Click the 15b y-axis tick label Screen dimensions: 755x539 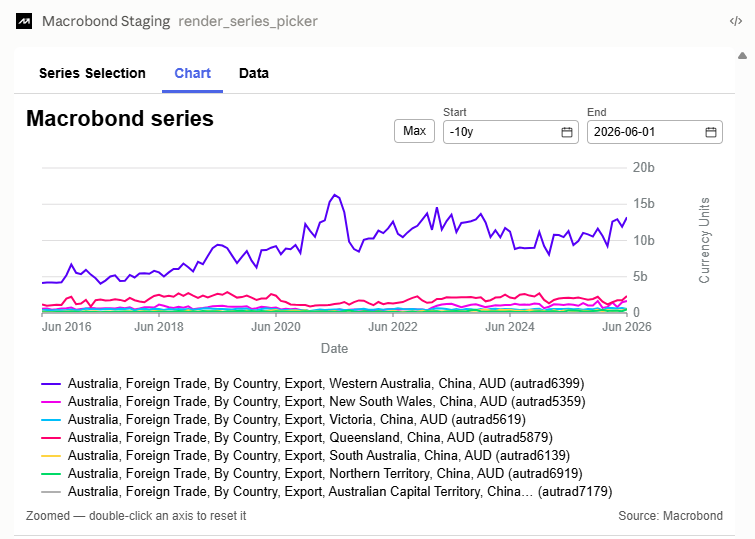coord(644,204)
